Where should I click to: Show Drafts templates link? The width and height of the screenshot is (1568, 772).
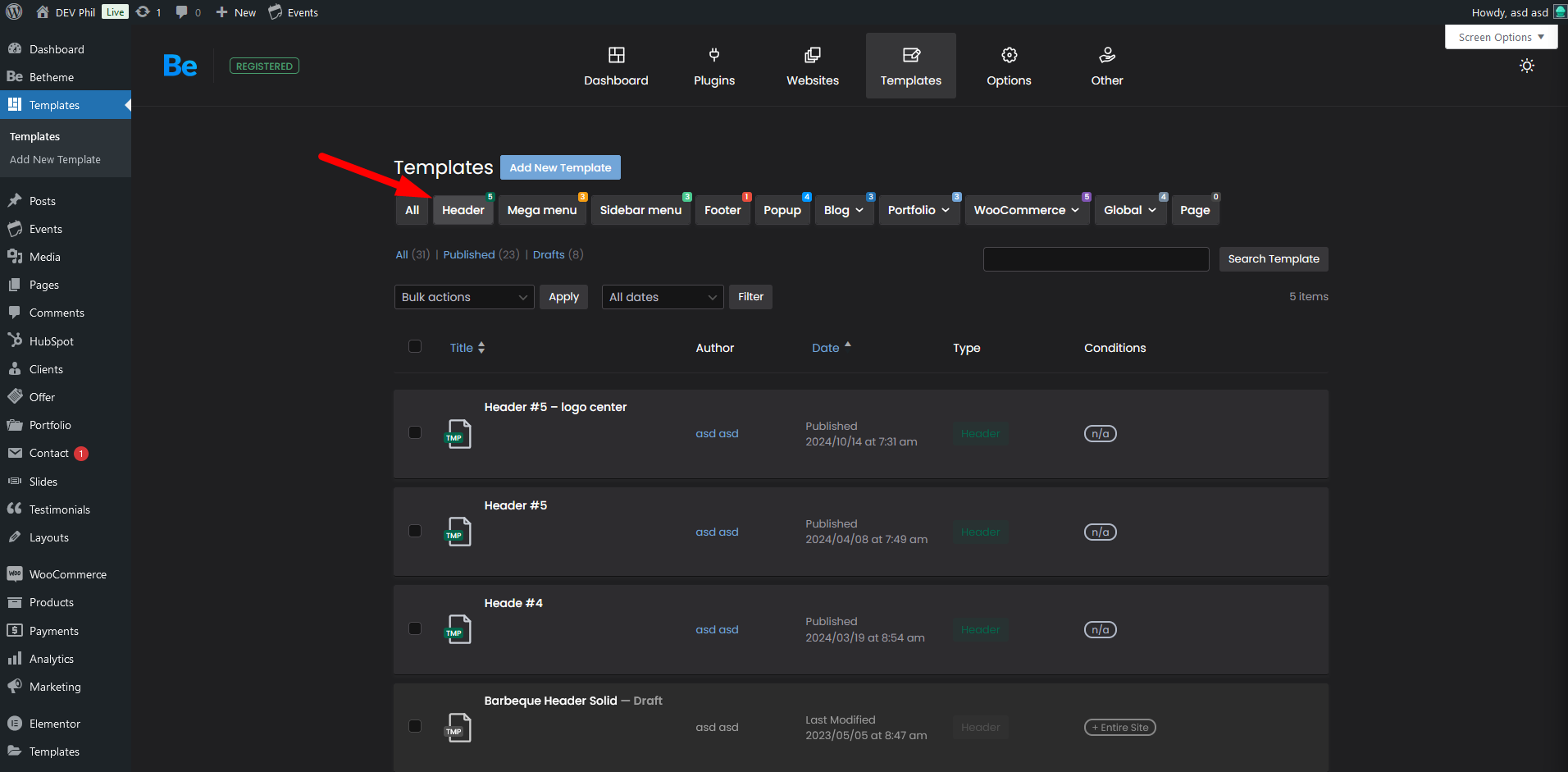[x=549, y=254]
